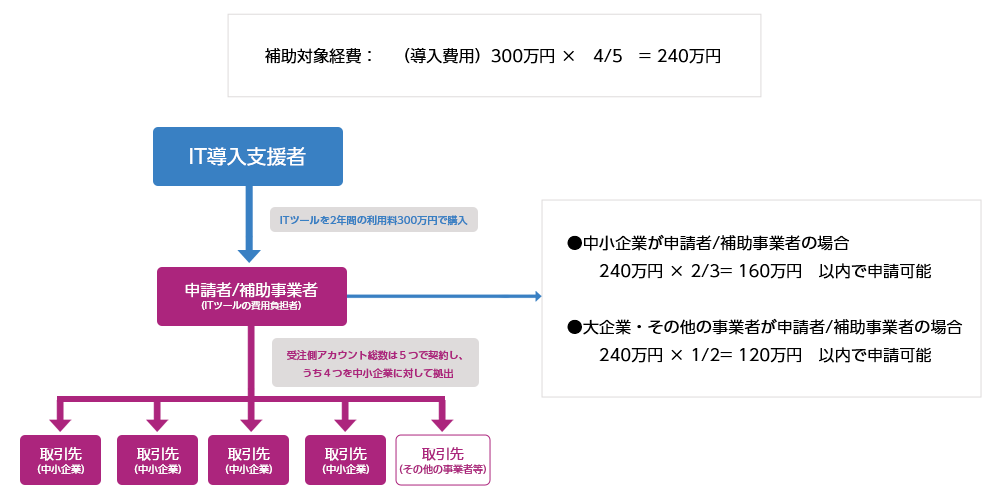
Task: Click the 中小企業が申請者/補助事業者の場合 bullet heading
Action: click(708, 243)
